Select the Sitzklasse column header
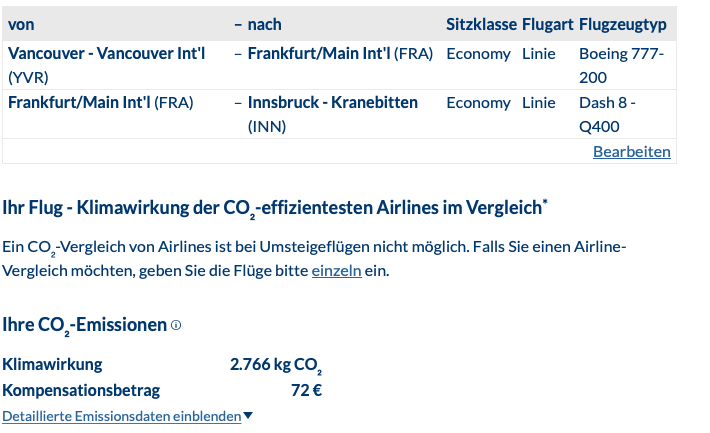The image size is (710, 433). (481, 24)
